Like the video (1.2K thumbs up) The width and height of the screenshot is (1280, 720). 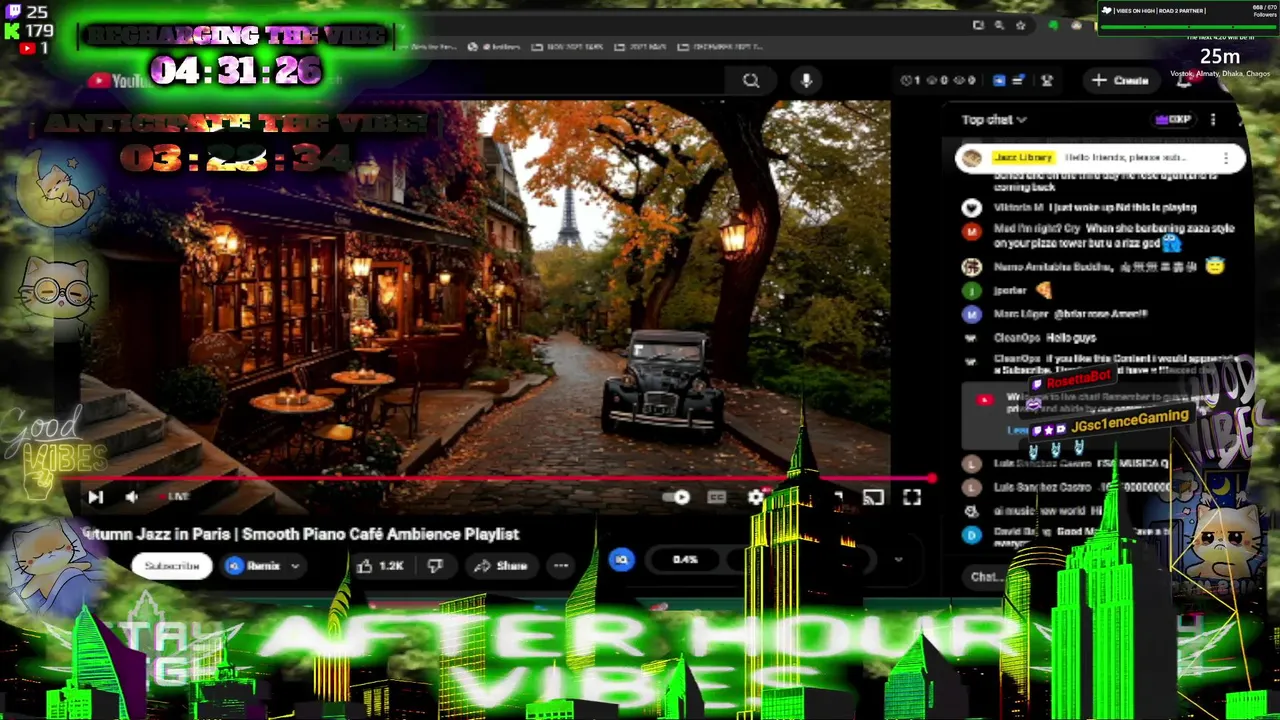pos(380,566)
